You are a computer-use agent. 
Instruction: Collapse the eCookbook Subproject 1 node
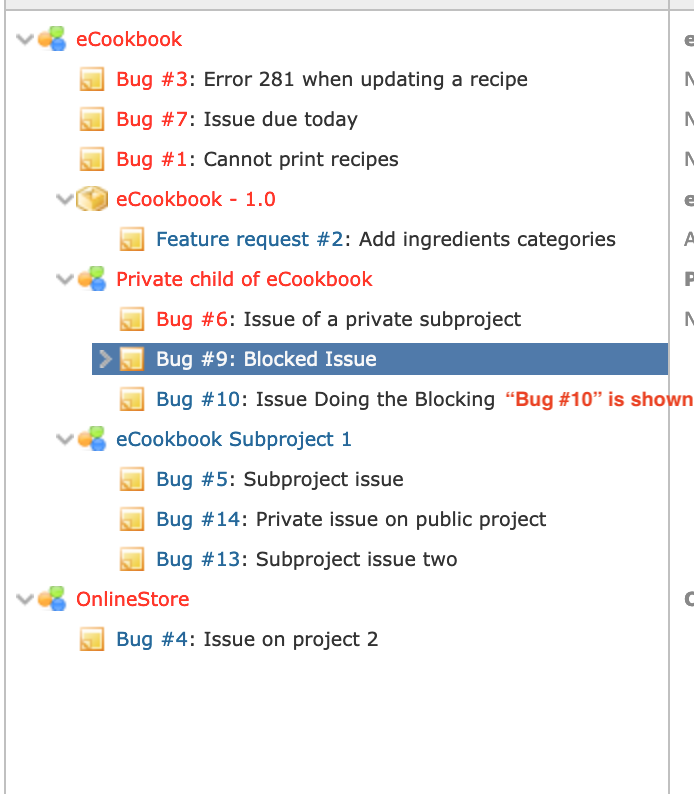click(65, 439)
